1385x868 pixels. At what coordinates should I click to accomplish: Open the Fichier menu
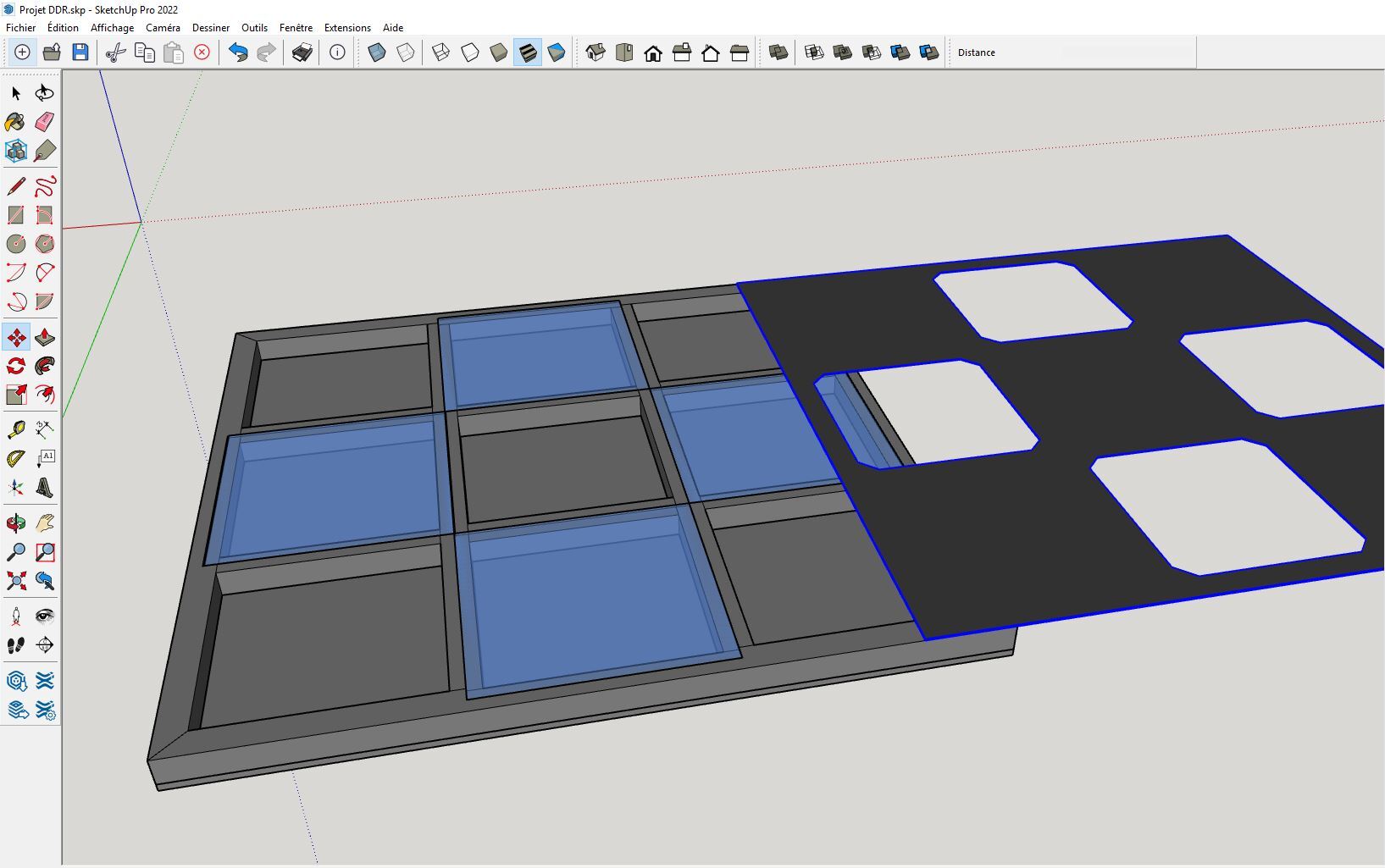tap(21, 28)
